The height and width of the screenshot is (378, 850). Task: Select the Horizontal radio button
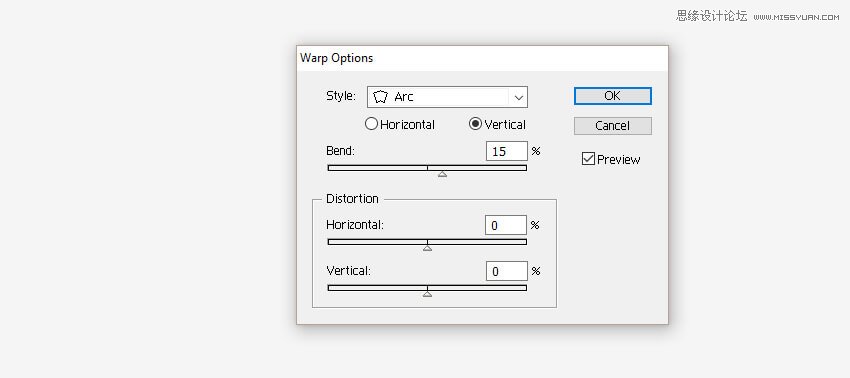pos(371,124)
